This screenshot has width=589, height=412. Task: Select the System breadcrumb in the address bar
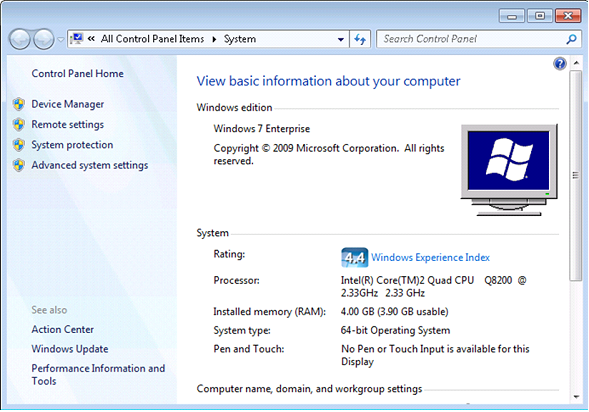tap(240, 39)
